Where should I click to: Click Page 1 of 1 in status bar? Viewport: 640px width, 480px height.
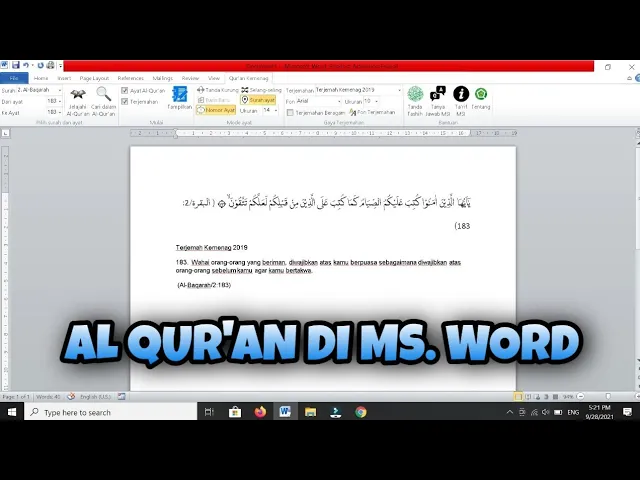coord(16,397)
